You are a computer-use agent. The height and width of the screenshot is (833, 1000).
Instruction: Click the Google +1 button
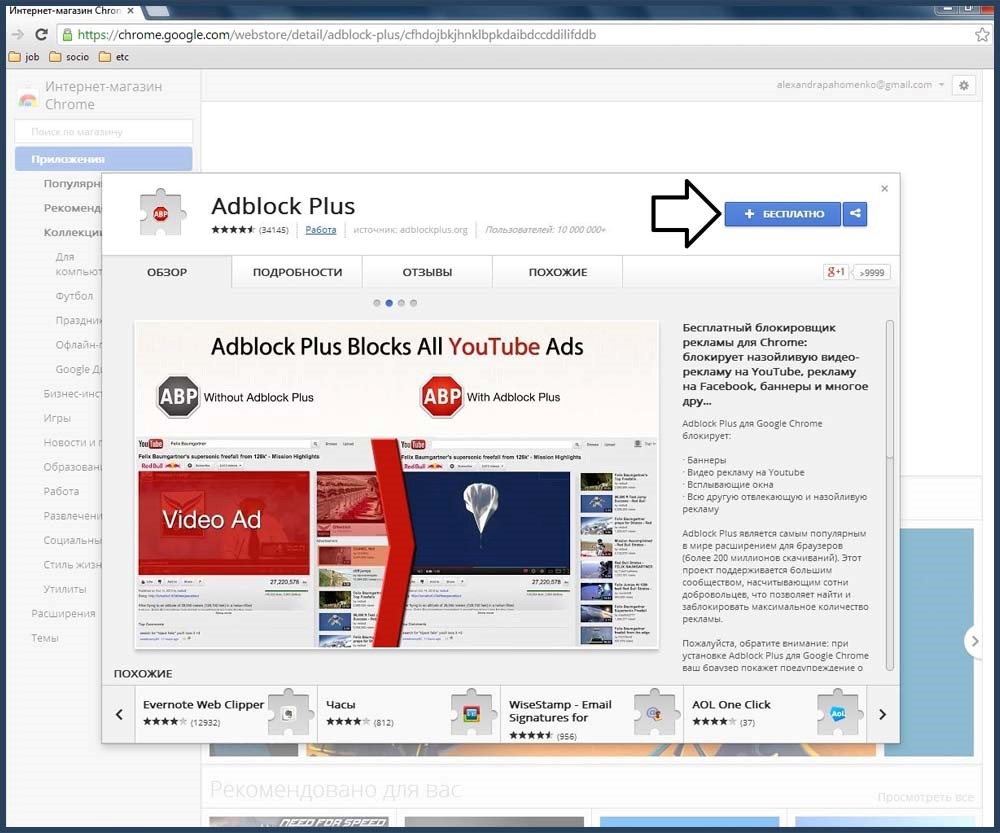835,272
